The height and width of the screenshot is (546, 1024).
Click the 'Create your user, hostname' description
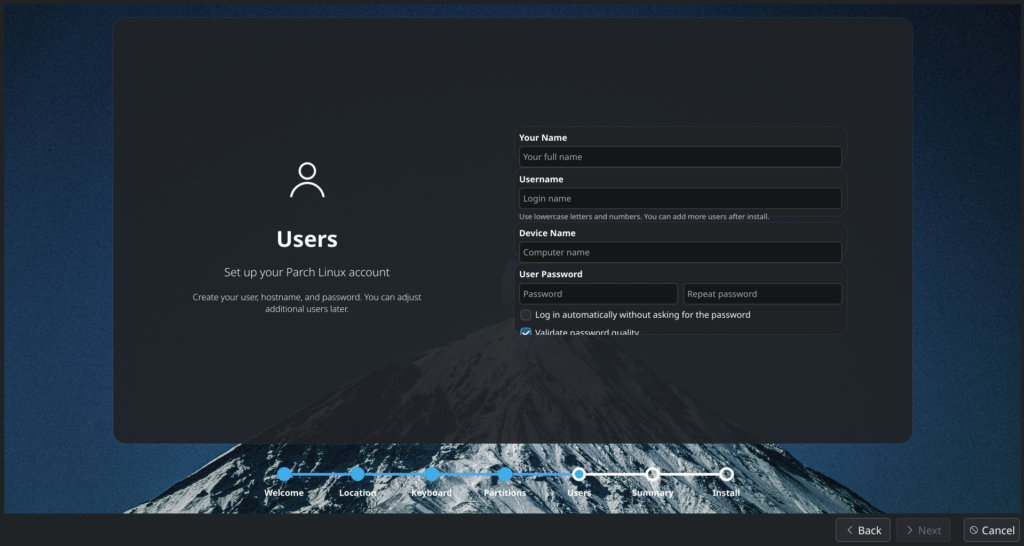[307, 303]
